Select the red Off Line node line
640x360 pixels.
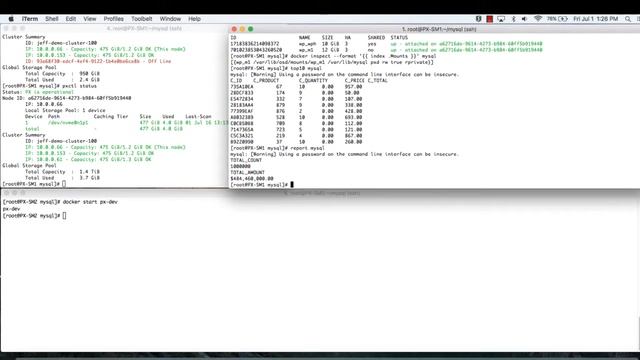tap(98, 61)
